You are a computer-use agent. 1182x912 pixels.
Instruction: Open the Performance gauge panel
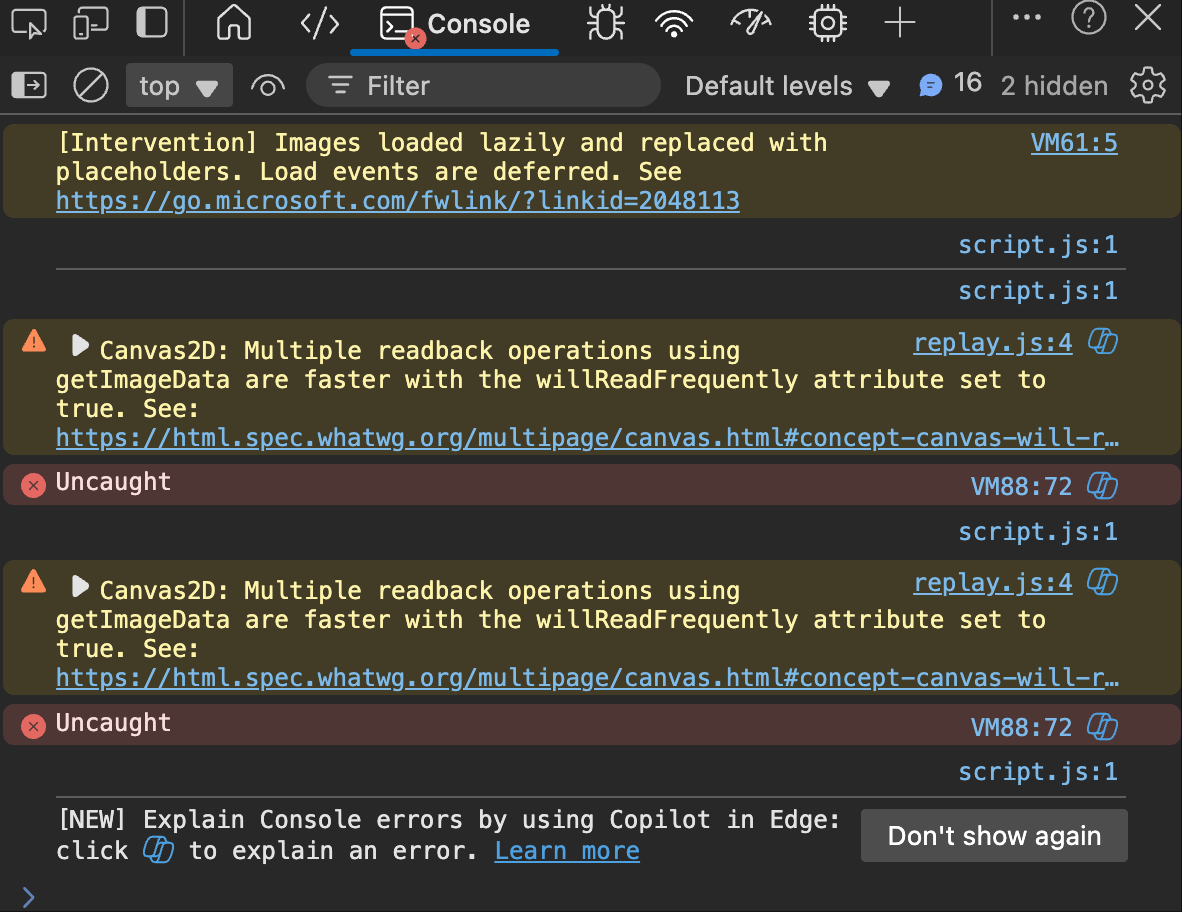tap(751, 24)
